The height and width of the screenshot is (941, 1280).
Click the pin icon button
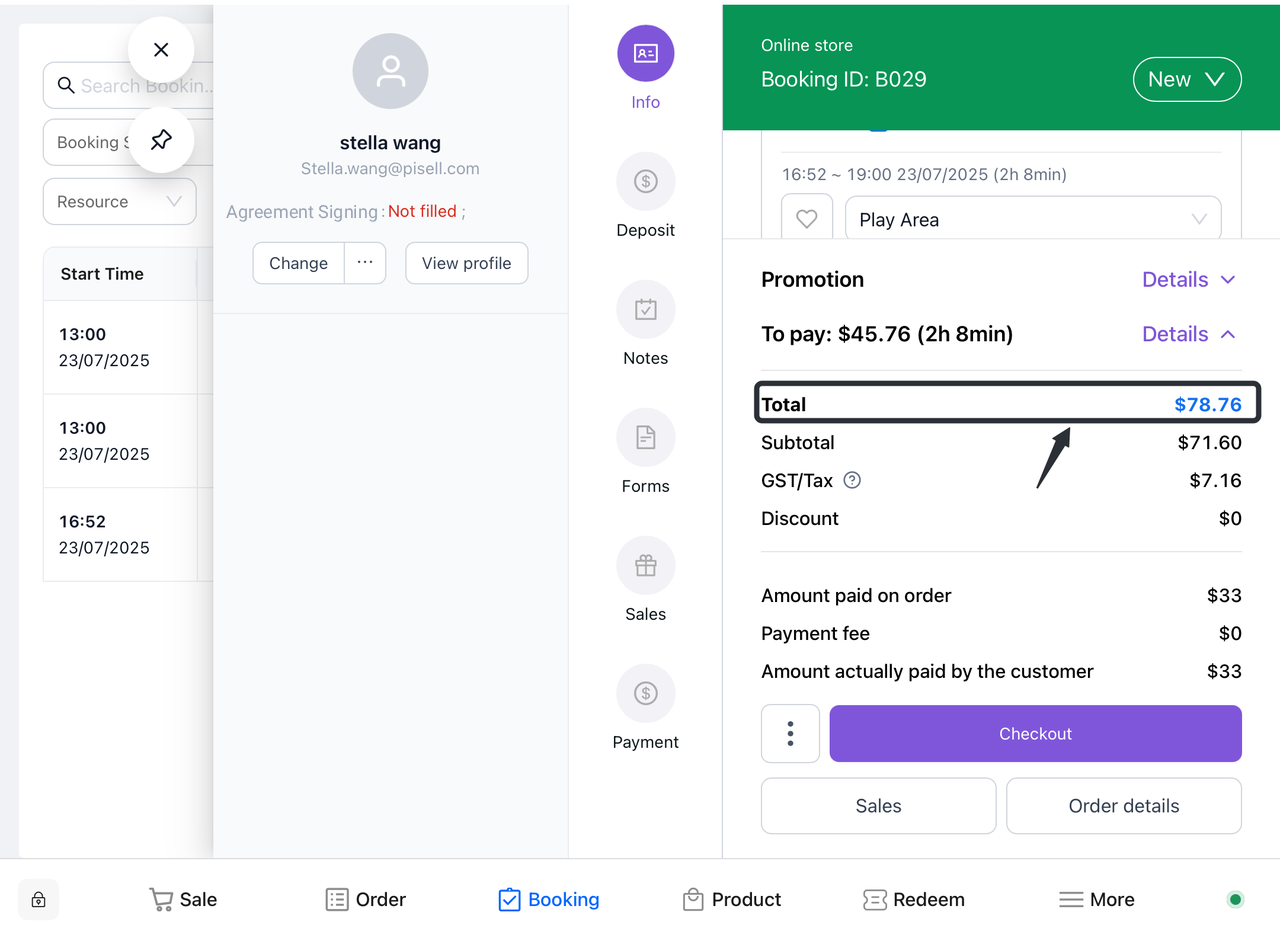(161, 139)
